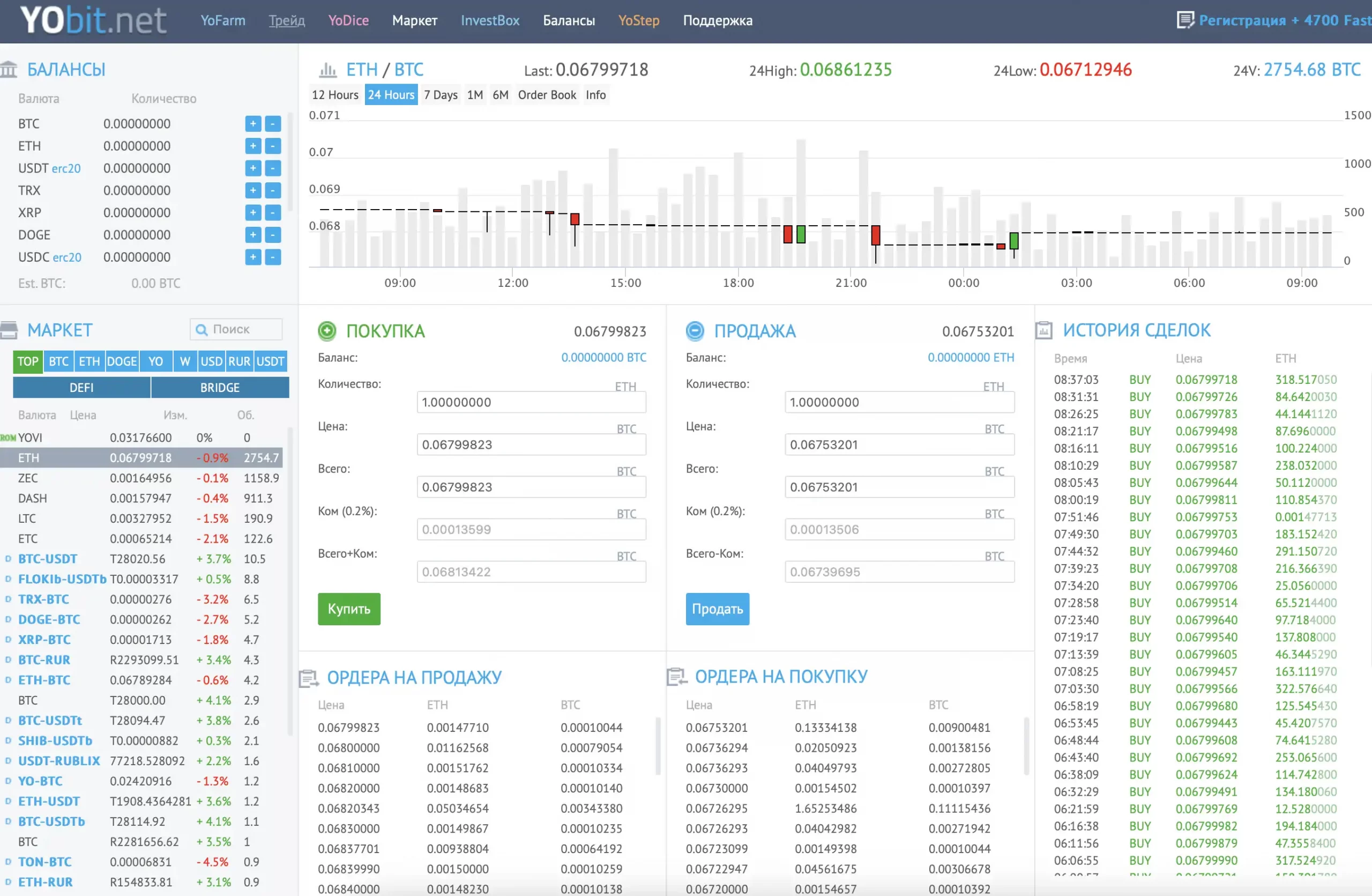Click the YObit.net logo
This screenshot has width=1372, height=896.
point(93,20)
